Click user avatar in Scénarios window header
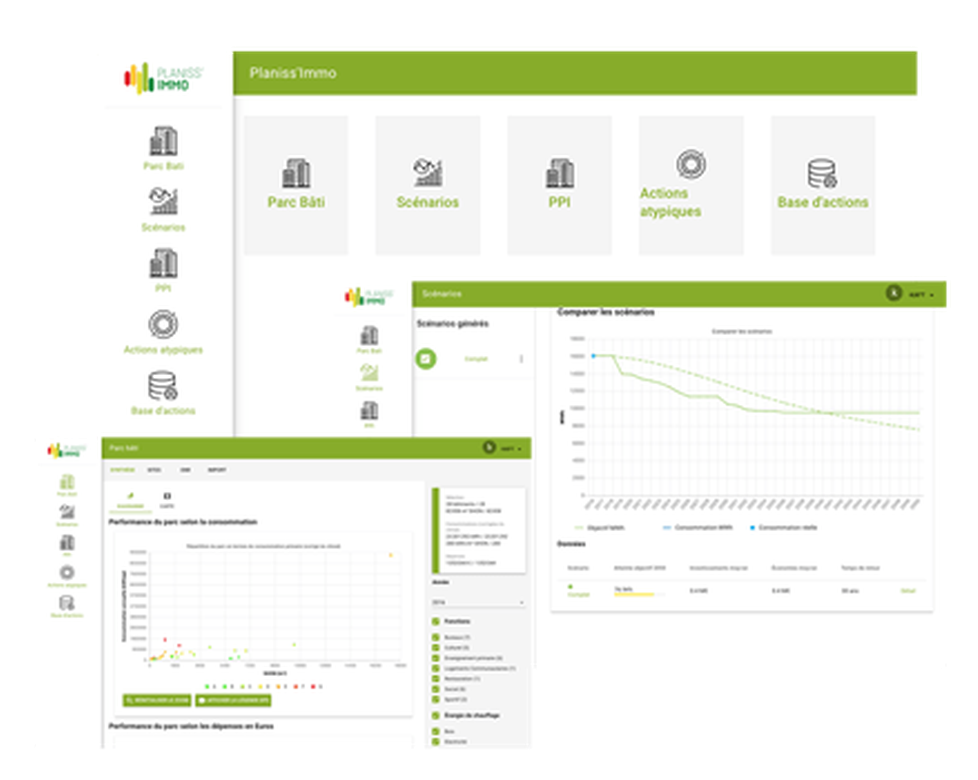 click(x=894, y=292)
